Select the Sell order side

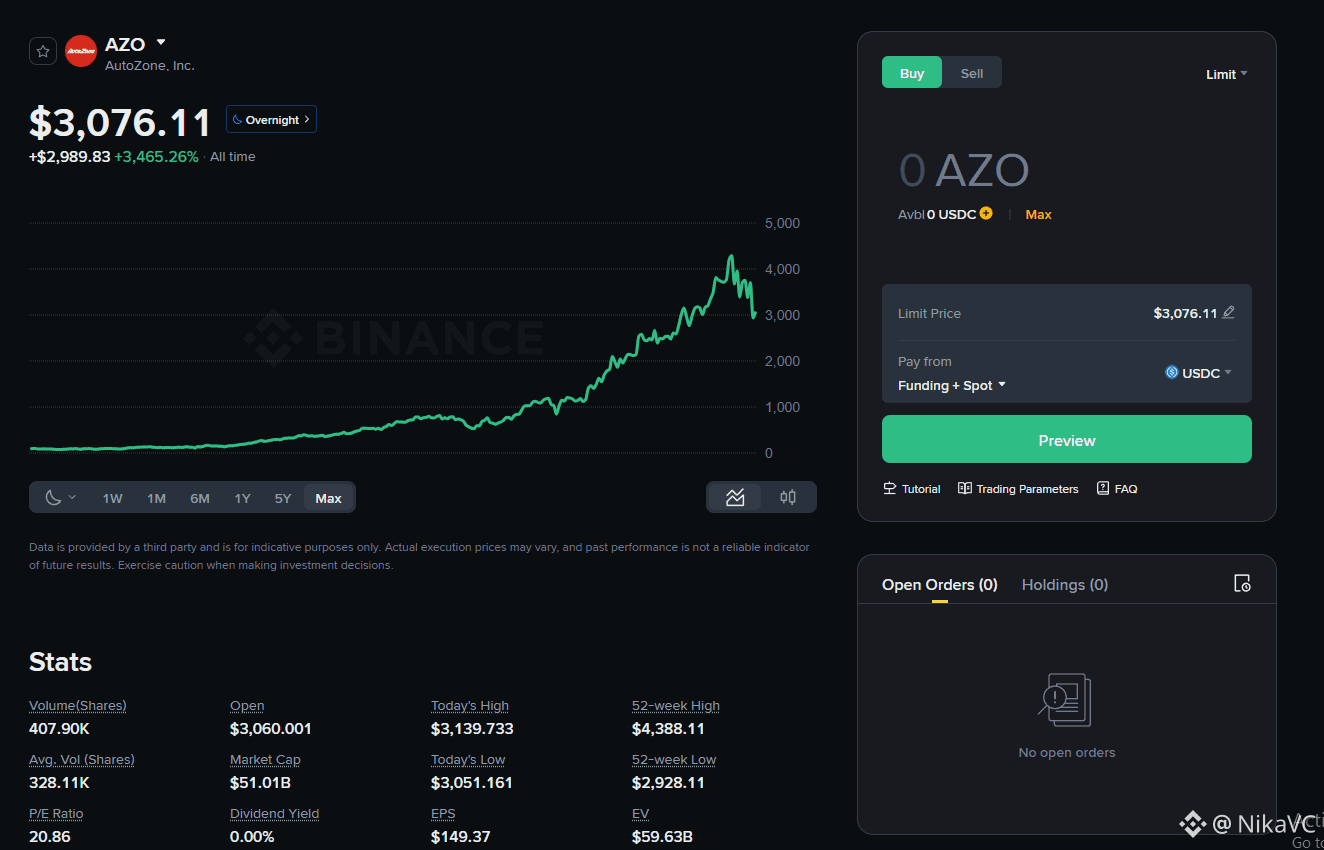(972, 73)
